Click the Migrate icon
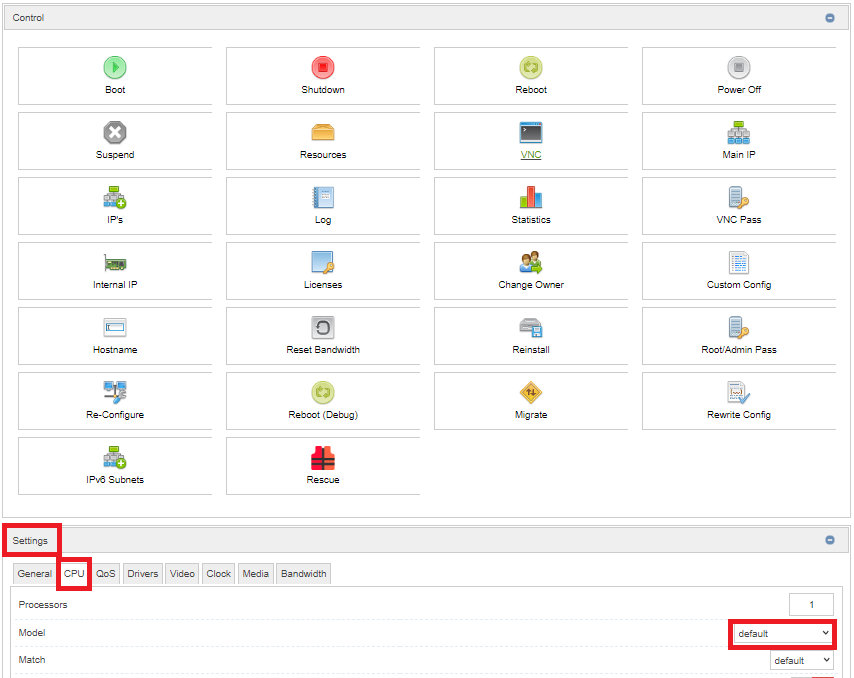Image resolution: width=854 pixels, height=678 pixels. [531, 393]
